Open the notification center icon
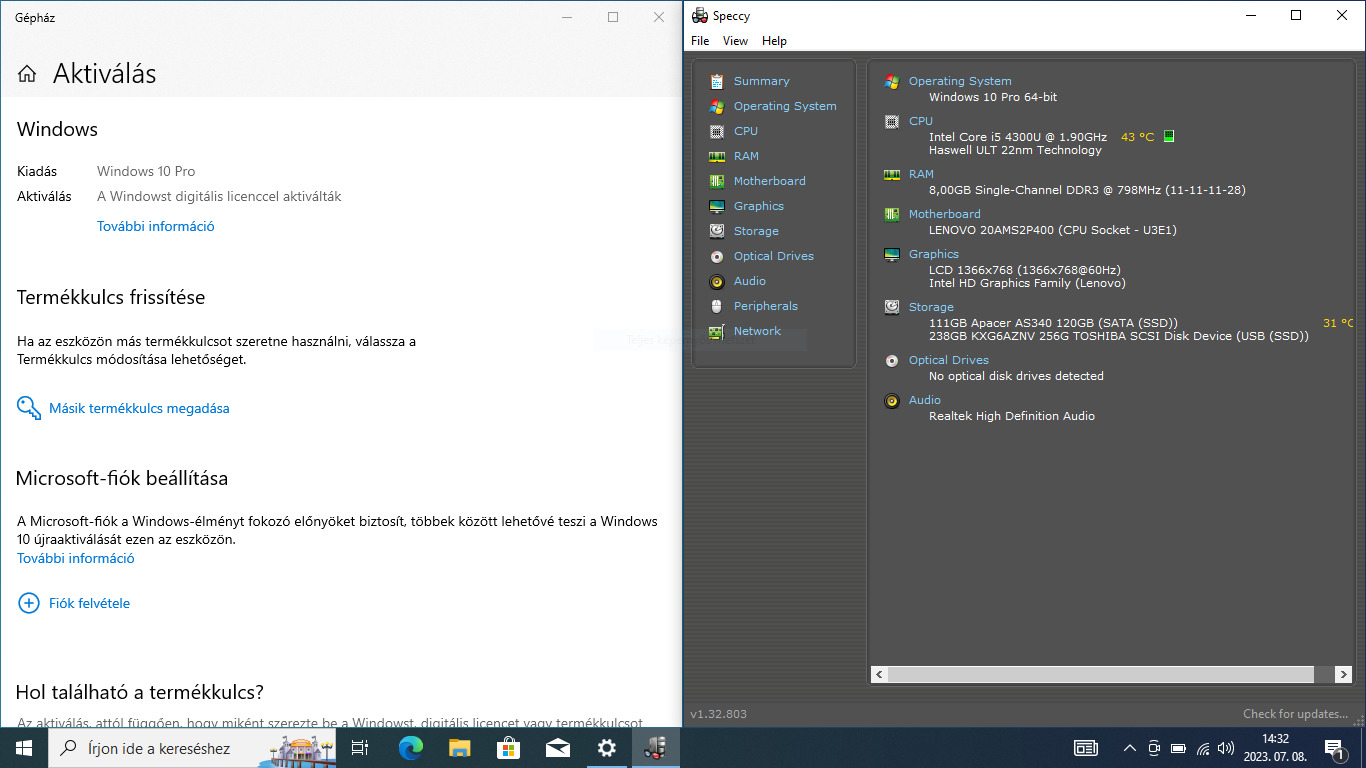 coord(1334,747)
